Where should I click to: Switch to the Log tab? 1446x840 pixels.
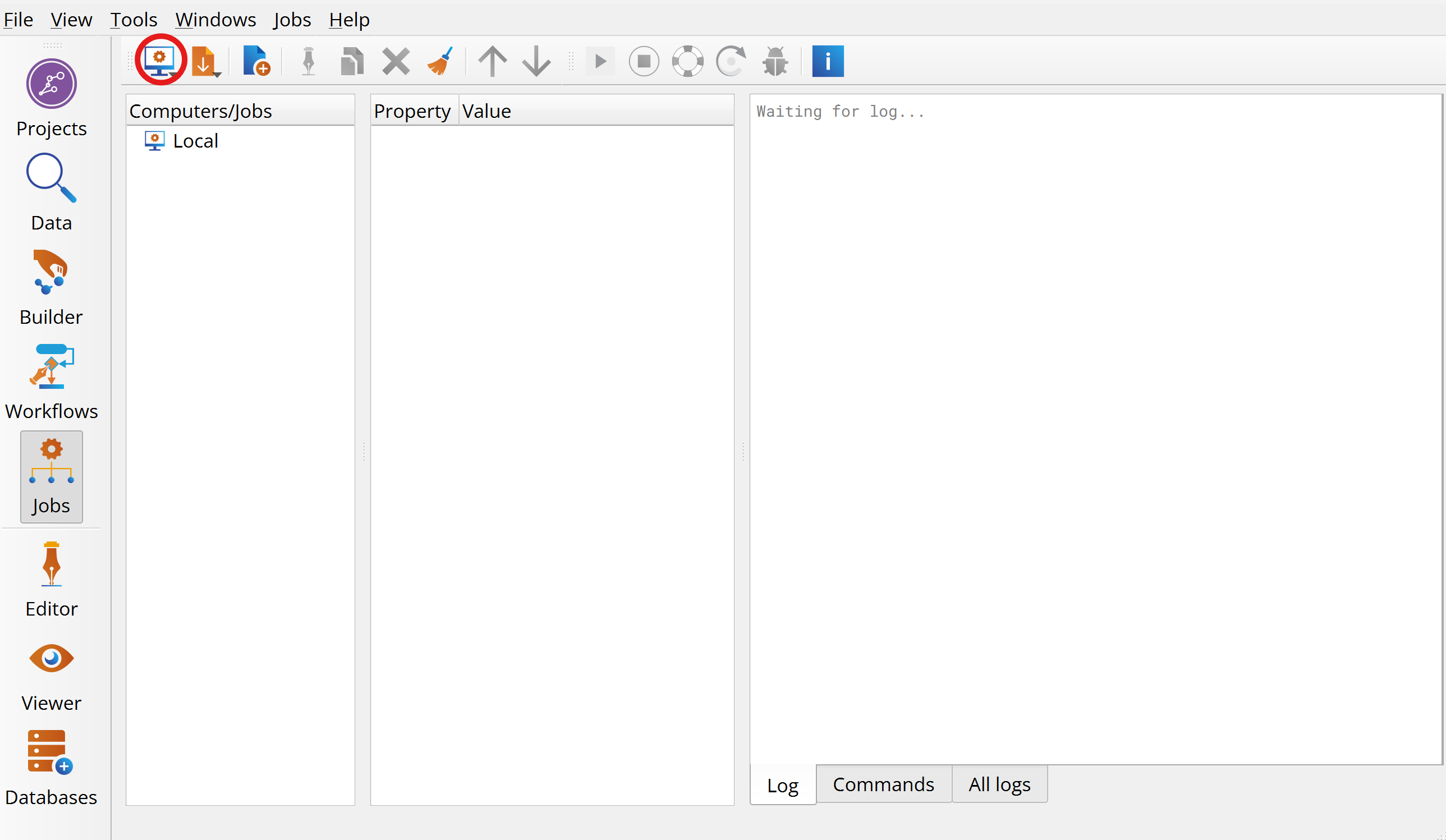click(x=783, y=784)
